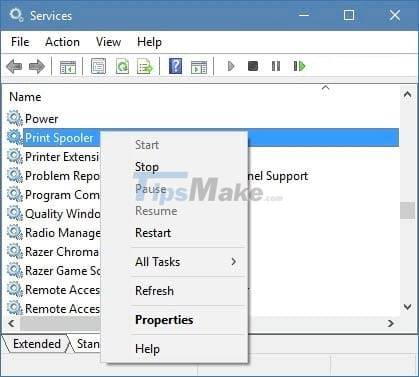
Task: Click the green Refresh toolbar icon
Action: pos(122,66)
